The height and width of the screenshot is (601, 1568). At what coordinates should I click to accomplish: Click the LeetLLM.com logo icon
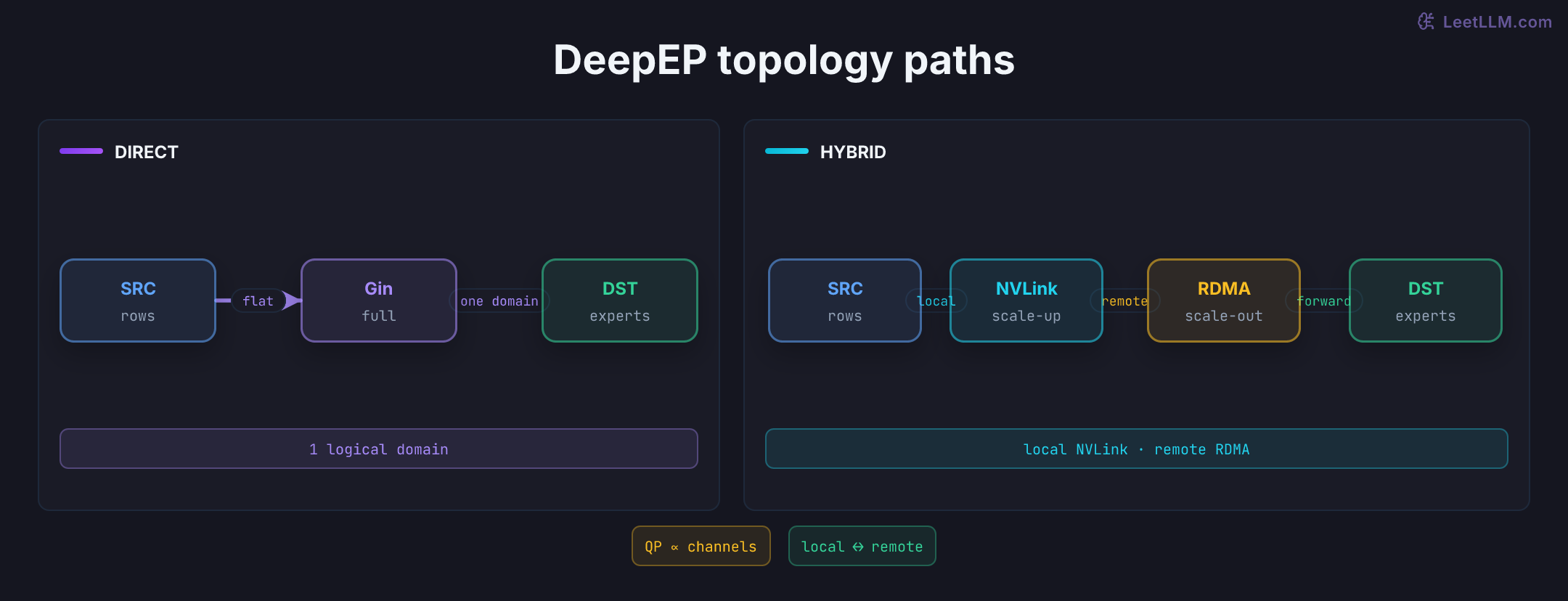1426,22
